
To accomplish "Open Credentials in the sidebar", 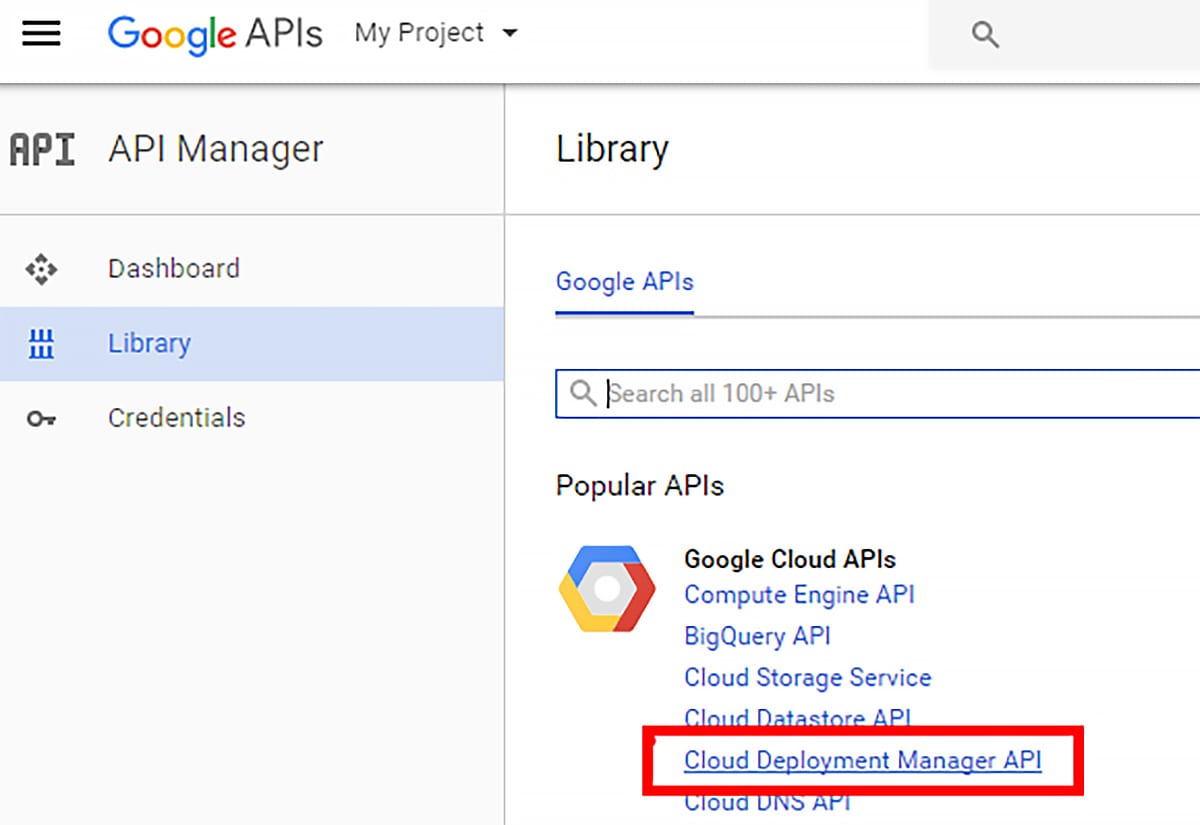I will tap(176, 417).
